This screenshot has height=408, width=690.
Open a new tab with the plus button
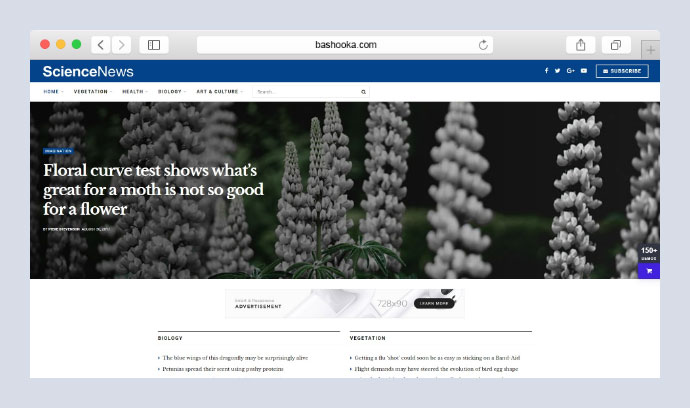coord(650,50)
